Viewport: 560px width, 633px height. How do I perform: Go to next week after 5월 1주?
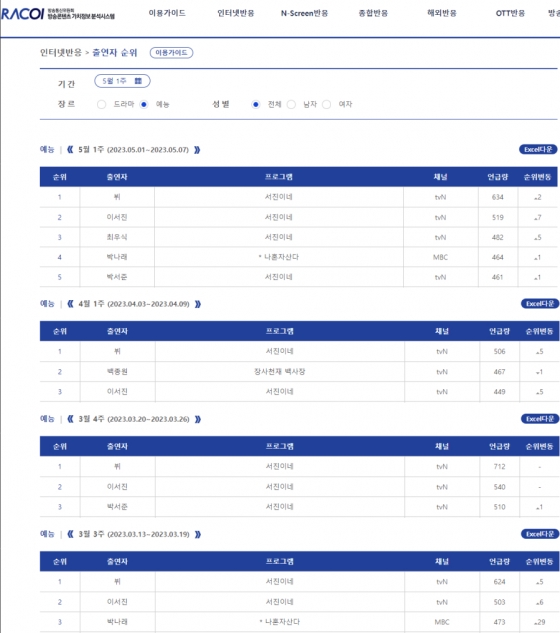(197, 150)
